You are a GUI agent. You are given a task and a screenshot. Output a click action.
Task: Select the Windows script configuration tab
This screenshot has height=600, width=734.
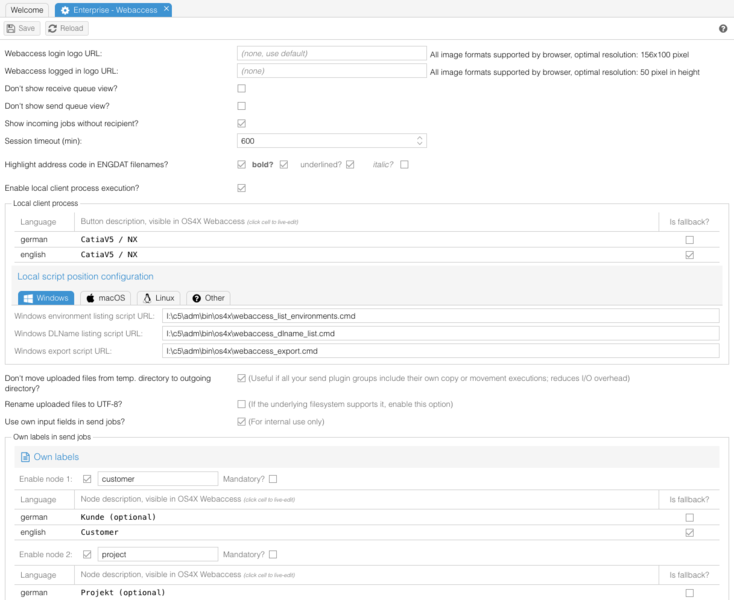(46, 298)
